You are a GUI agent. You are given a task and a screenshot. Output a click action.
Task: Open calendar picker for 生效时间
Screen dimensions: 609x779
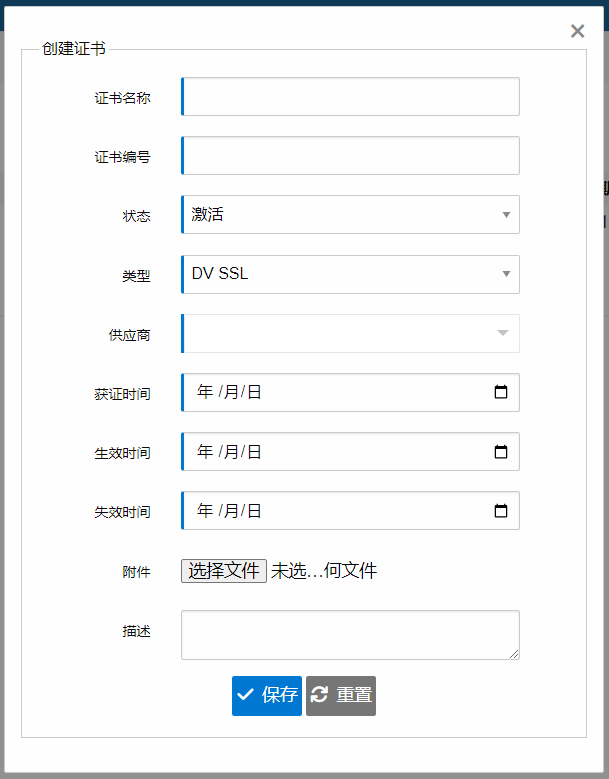501,452
